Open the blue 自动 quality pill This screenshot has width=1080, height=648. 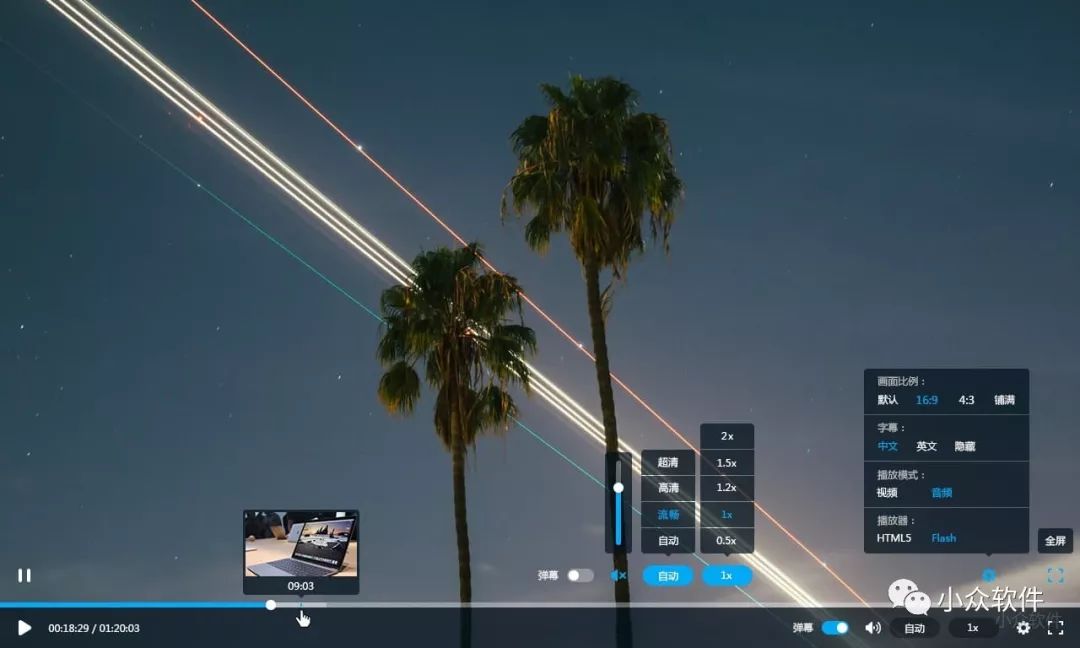click(668, 576)
